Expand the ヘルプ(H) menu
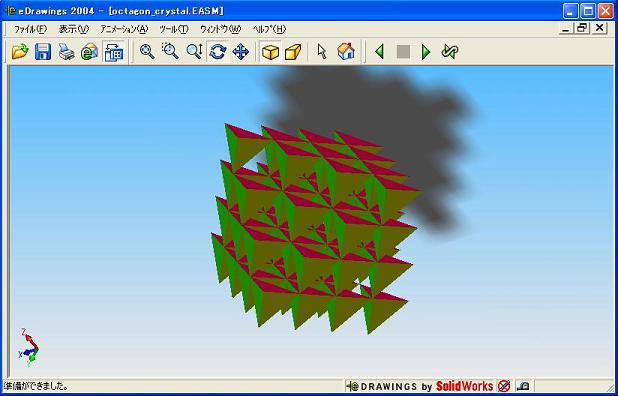618x396 pixels. [x=269, y=29]
